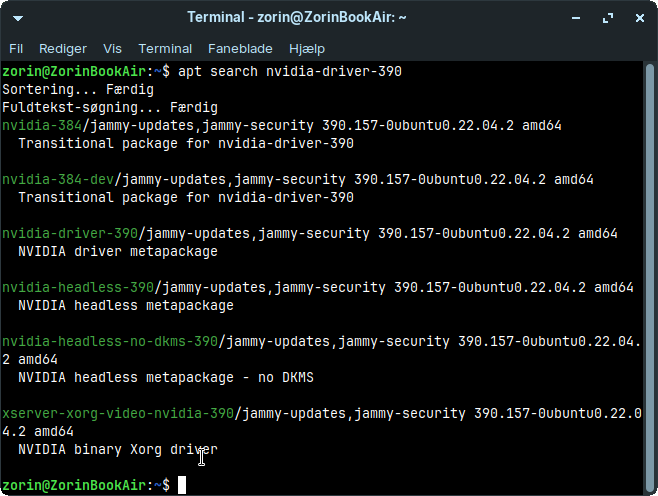The image size is (658, 496).
Task: Maximize the Terminal window
Action: tap(608, 18)
